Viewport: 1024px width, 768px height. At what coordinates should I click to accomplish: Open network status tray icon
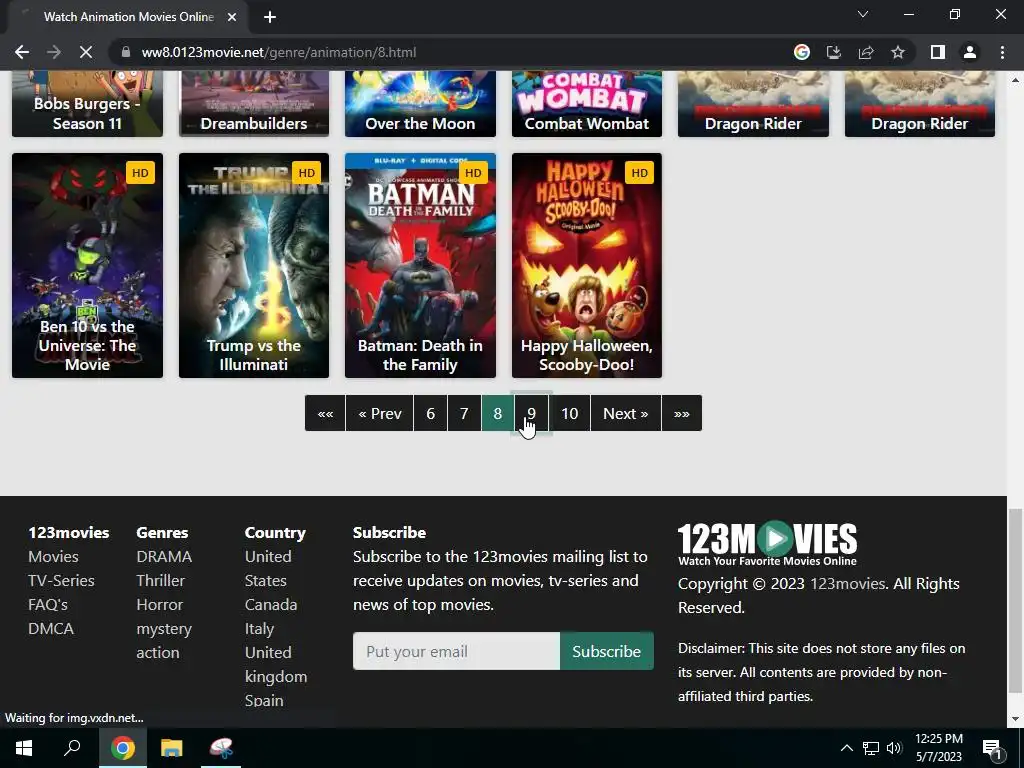point(871,748)
